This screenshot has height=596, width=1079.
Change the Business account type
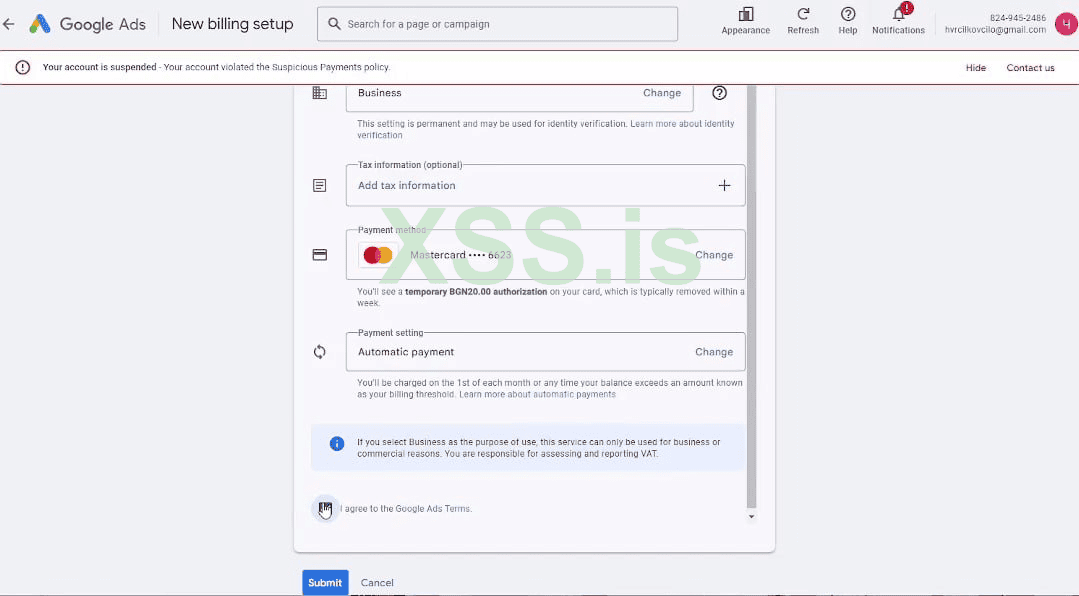[x=662, y=93]
